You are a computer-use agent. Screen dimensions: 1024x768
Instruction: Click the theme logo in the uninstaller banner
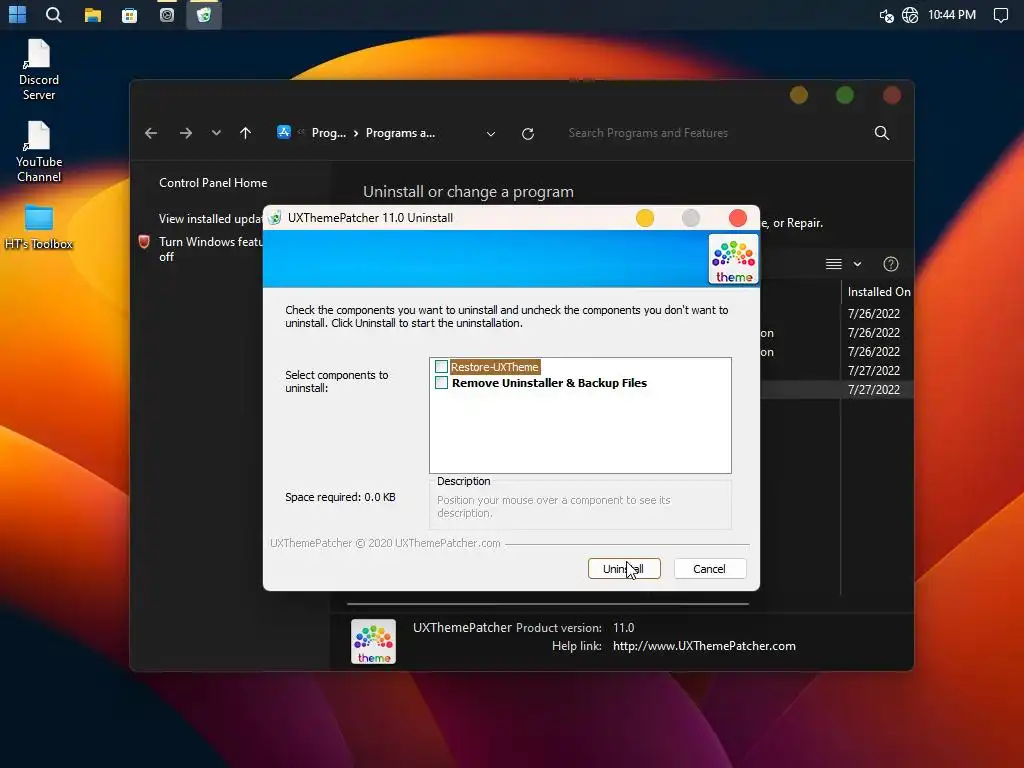[x=733, y=260]
